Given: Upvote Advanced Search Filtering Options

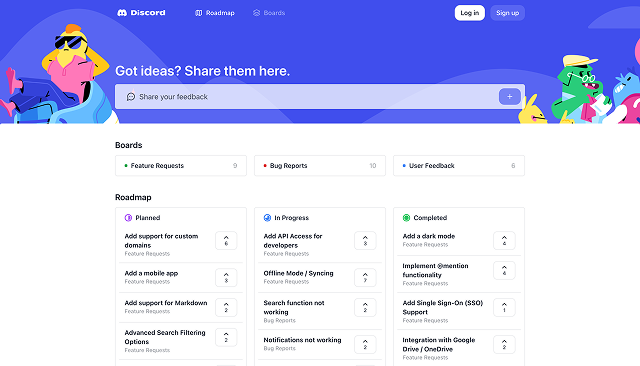Looking at the screenshot, I should point(226,337).
